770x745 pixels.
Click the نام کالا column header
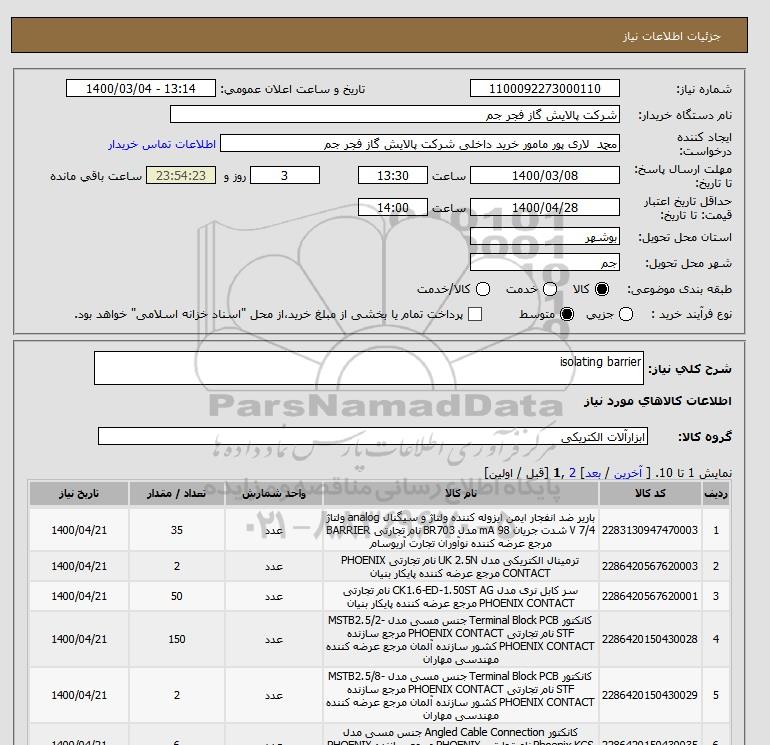click(461, 494)
